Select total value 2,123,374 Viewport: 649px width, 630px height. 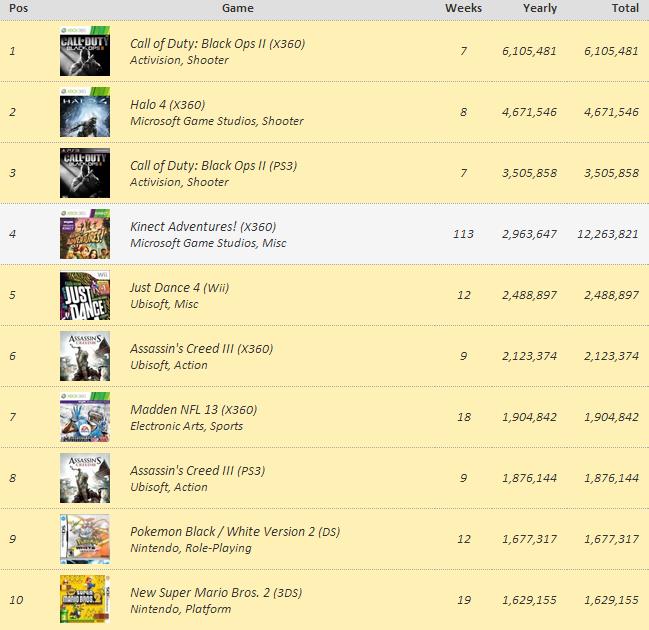[x=611, y=356]
